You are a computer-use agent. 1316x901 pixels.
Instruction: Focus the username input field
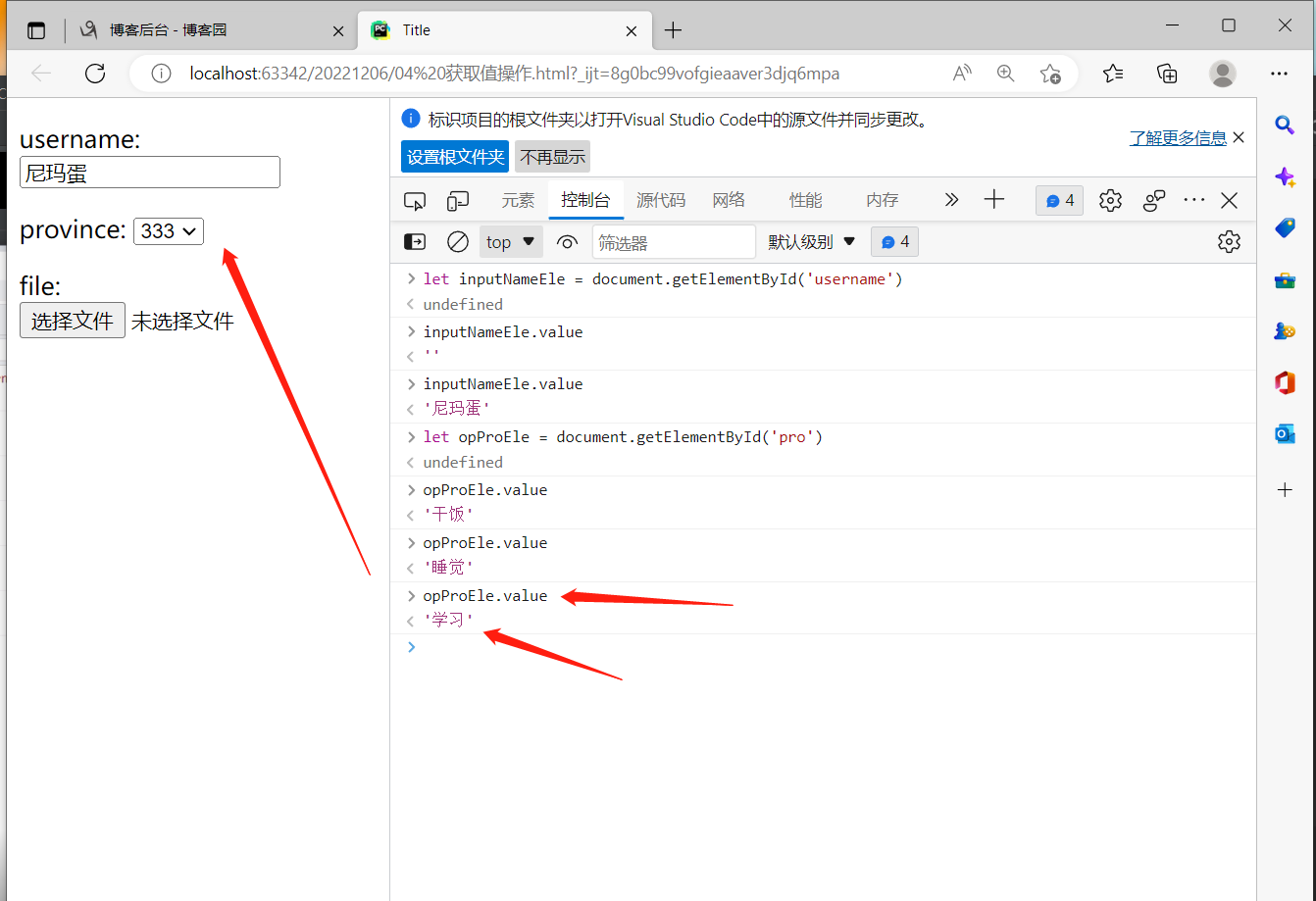150,173
